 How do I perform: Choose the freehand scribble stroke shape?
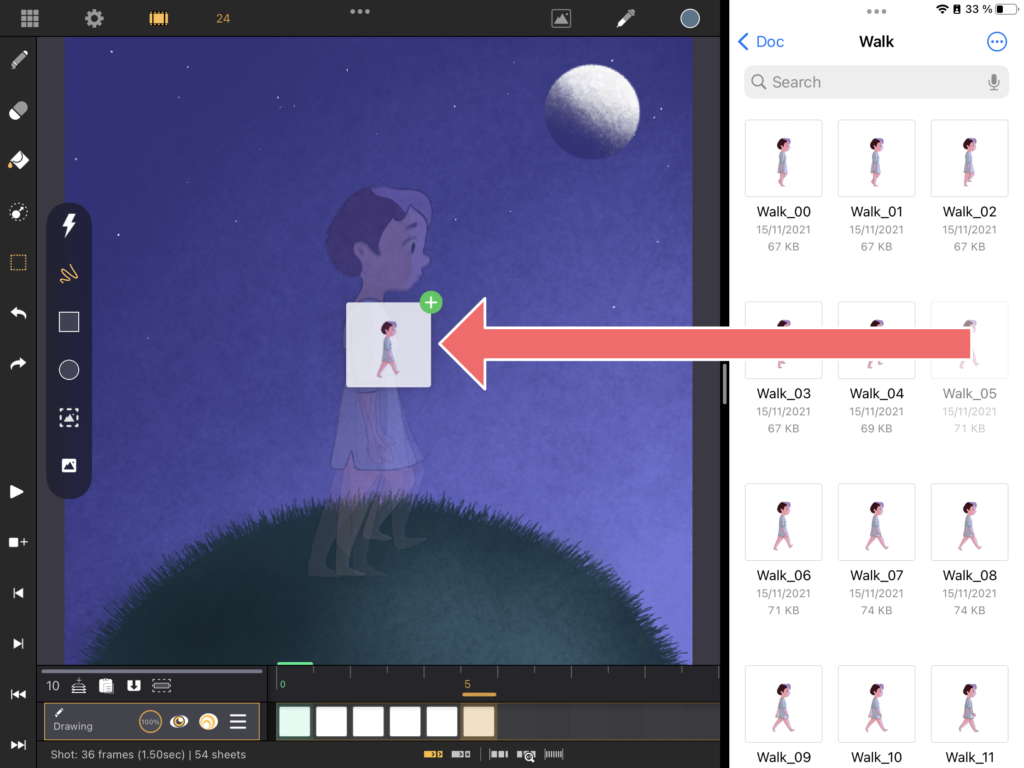pyautogui.click(x=69, y=273)
